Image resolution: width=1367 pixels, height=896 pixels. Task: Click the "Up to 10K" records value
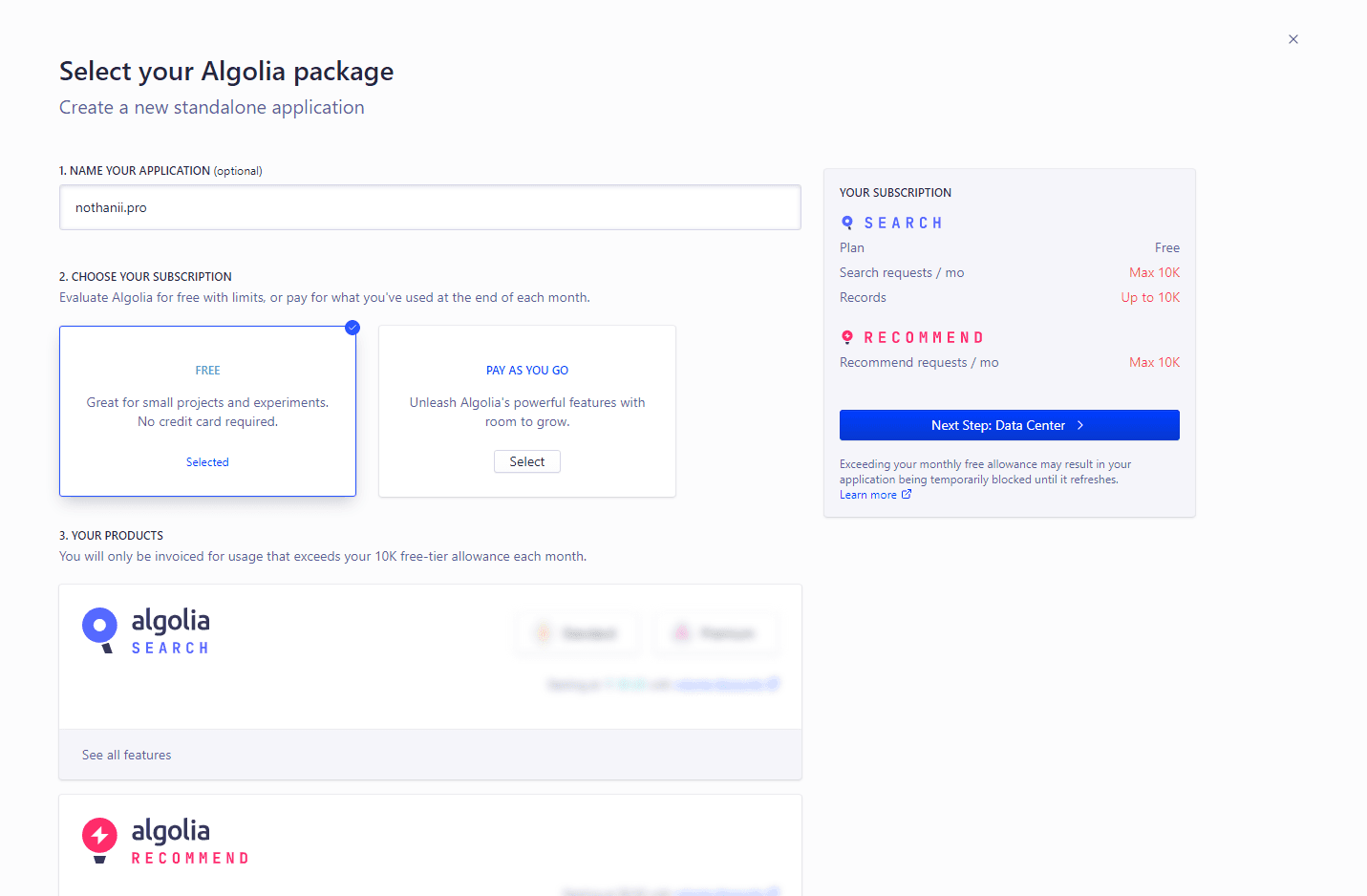point(1150,297)
